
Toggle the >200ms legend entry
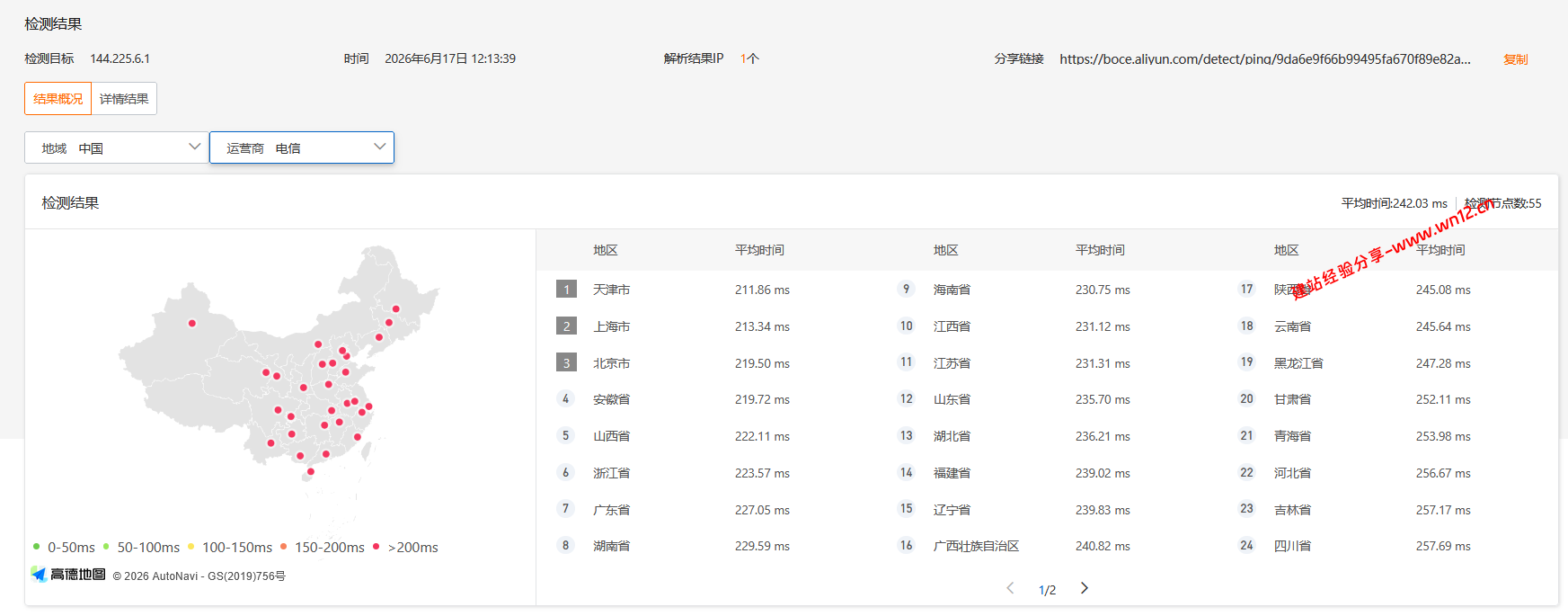[405, 547]
